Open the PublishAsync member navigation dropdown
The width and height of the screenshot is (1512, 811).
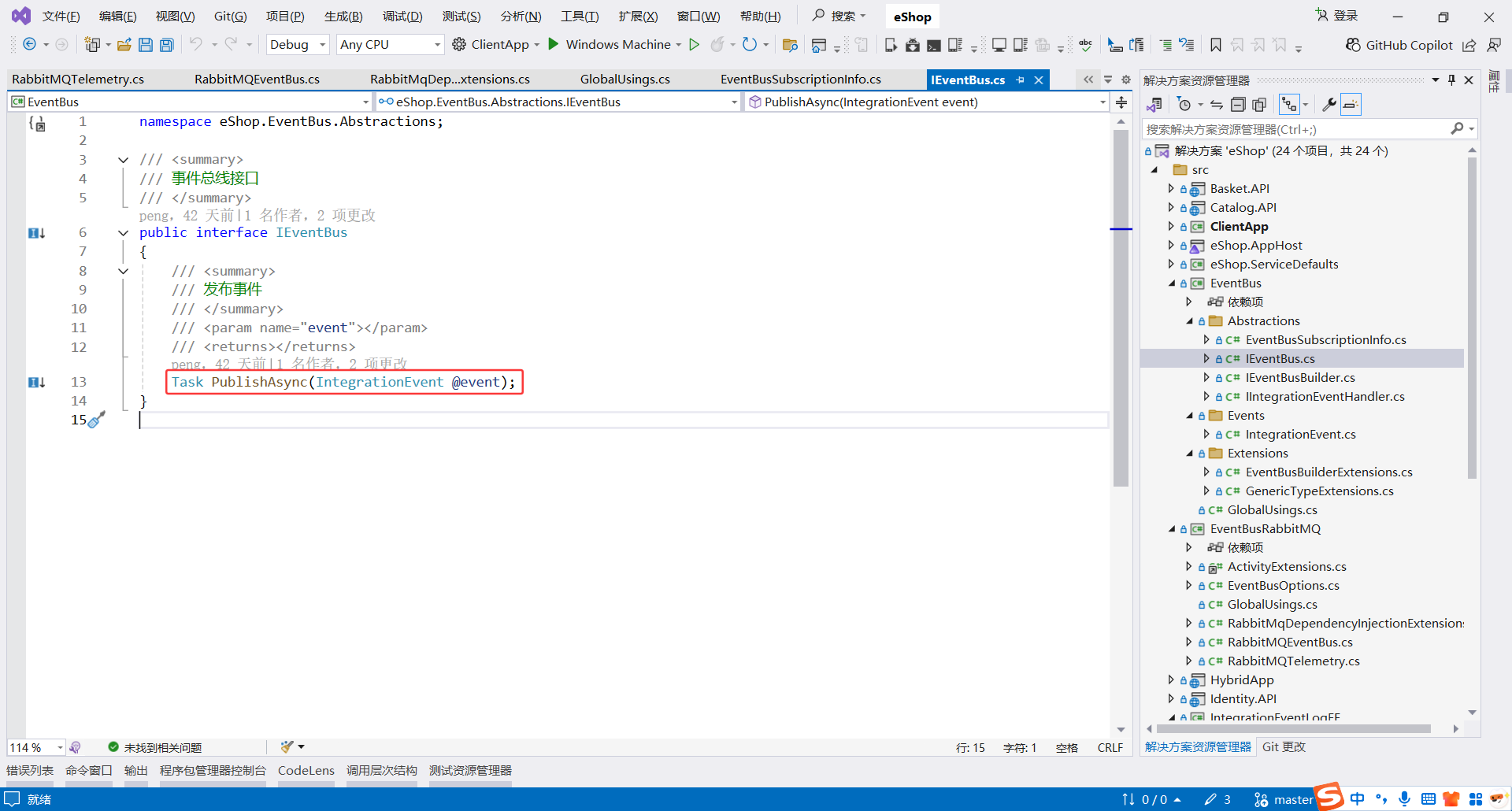tap(927, 102)
